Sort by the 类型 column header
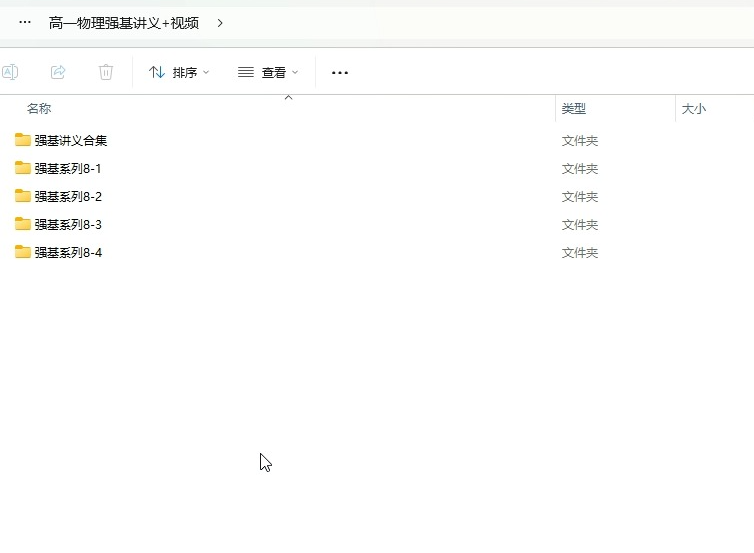This screenshot has height=553, width=754. [573, 109]
